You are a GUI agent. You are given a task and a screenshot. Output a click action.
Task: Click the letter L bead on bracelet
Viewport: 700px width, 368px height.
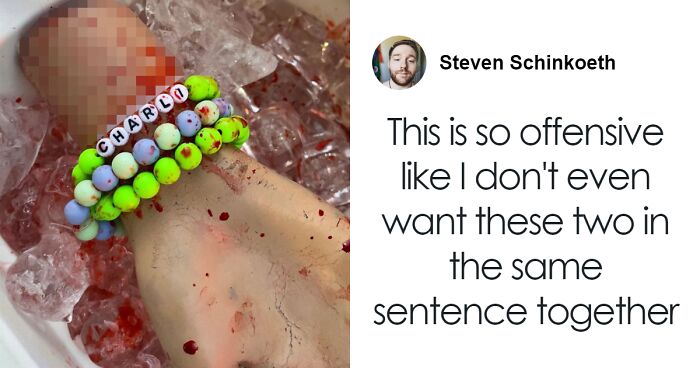[x=164, y=104]
